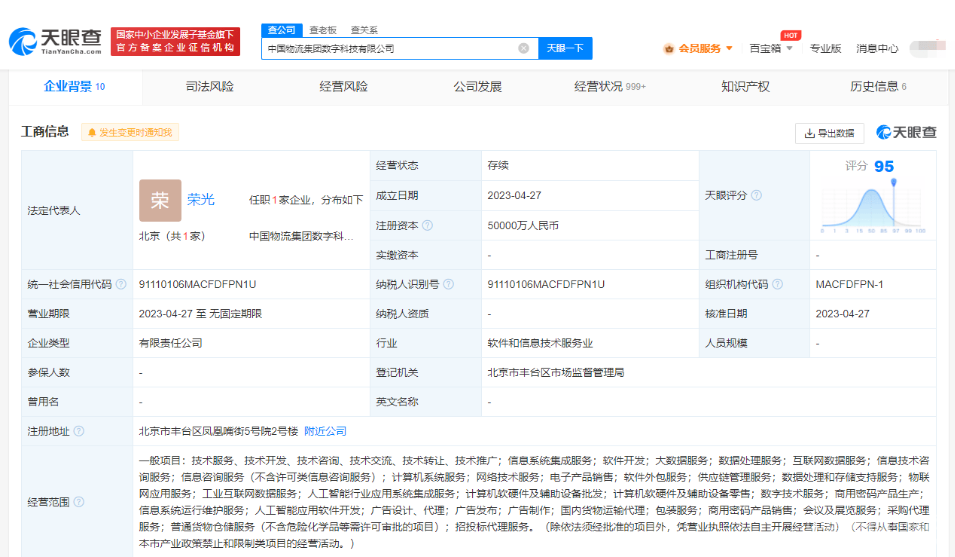Screen dimensions: 955x557
Task: Click the 北京市丰台区凤凰嘴街5号院2号楼 address
Action: 218,431
